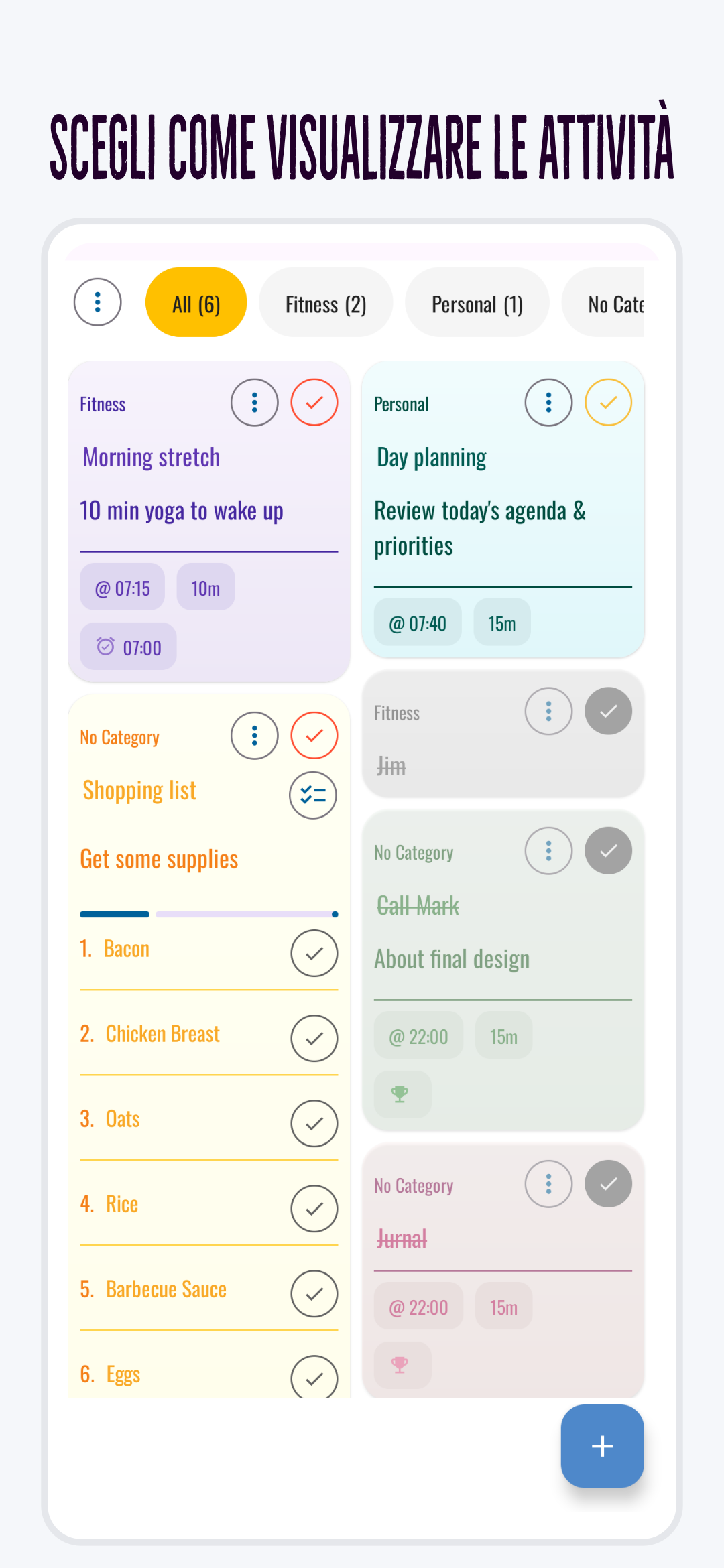Viewport: 724px width, 1568px height.
Task: Toggle checklist view icon on Shopping list
Action: point(313,795)
